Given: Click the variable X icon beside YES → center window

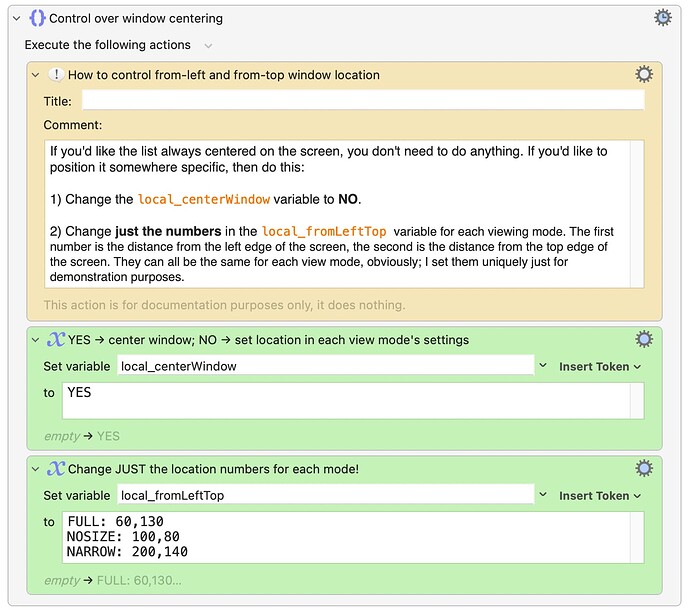Looking at the screenshot, I should 56,340.
